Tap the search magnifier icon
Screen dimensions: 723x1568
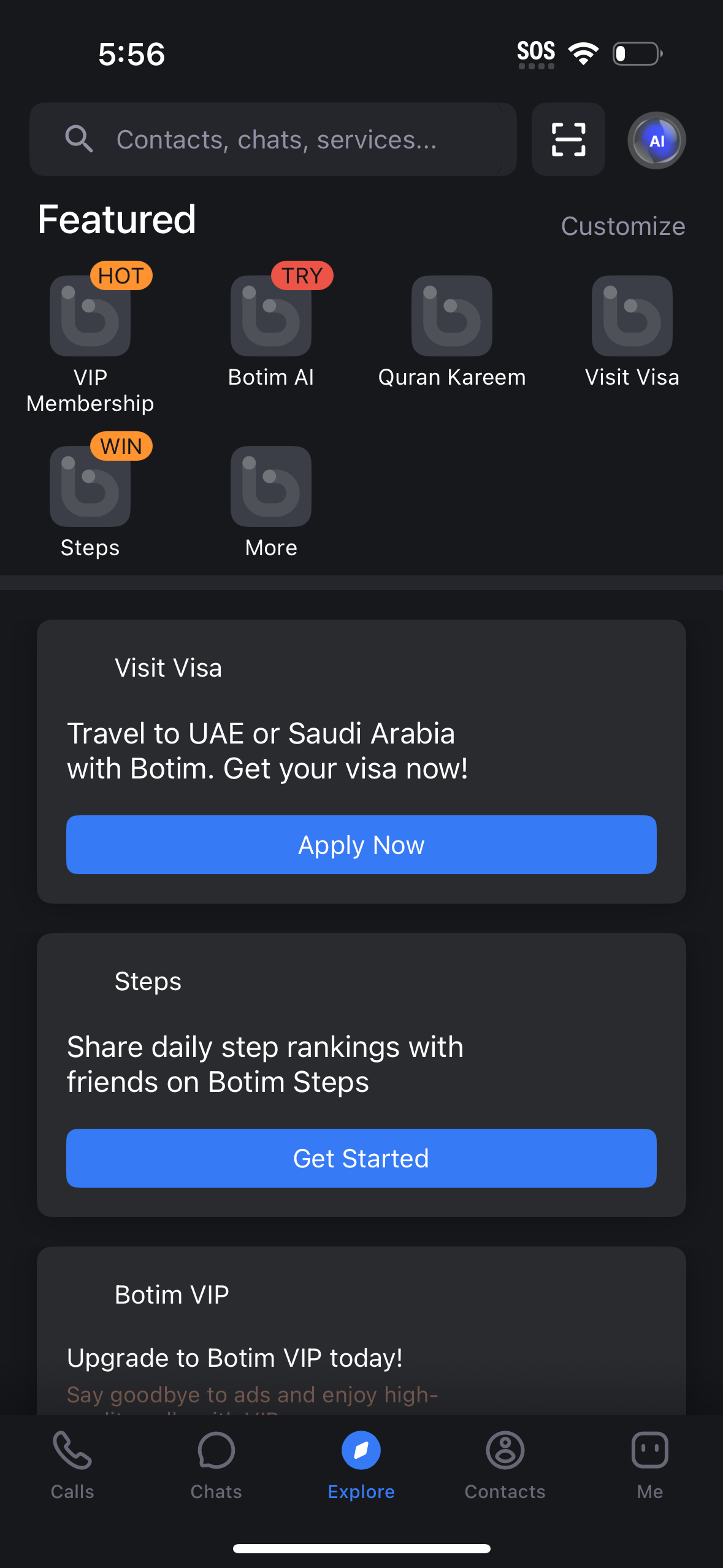78,139
